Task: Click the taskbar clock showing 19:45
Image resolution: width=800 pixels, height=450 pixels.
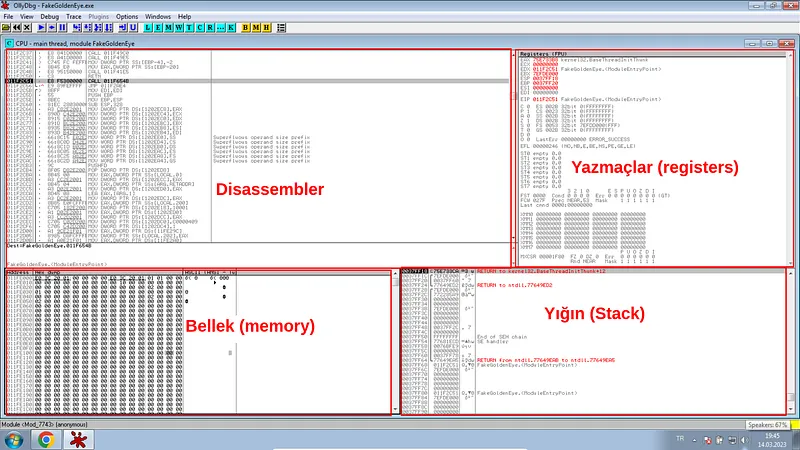Action: click(772, 440)
